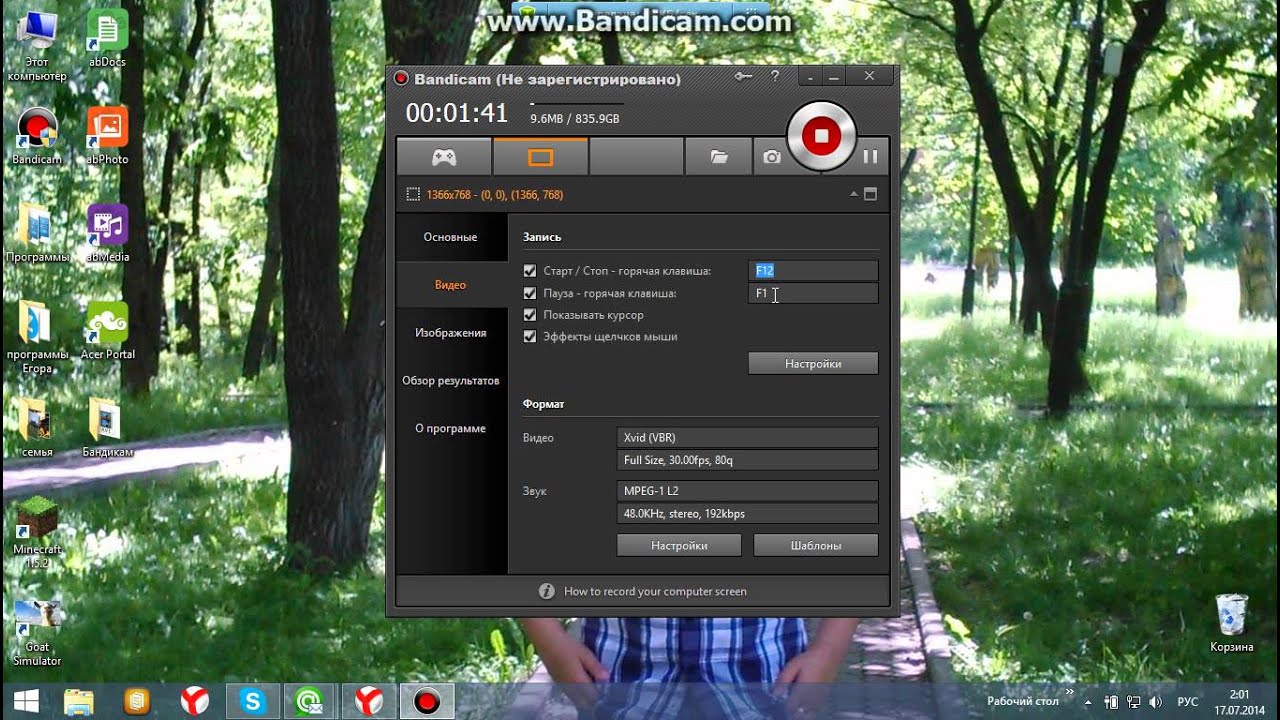Toggle Показывать курсор checkbox
The height and width of the screenshot is (720, 1280).
click(530, 315)
